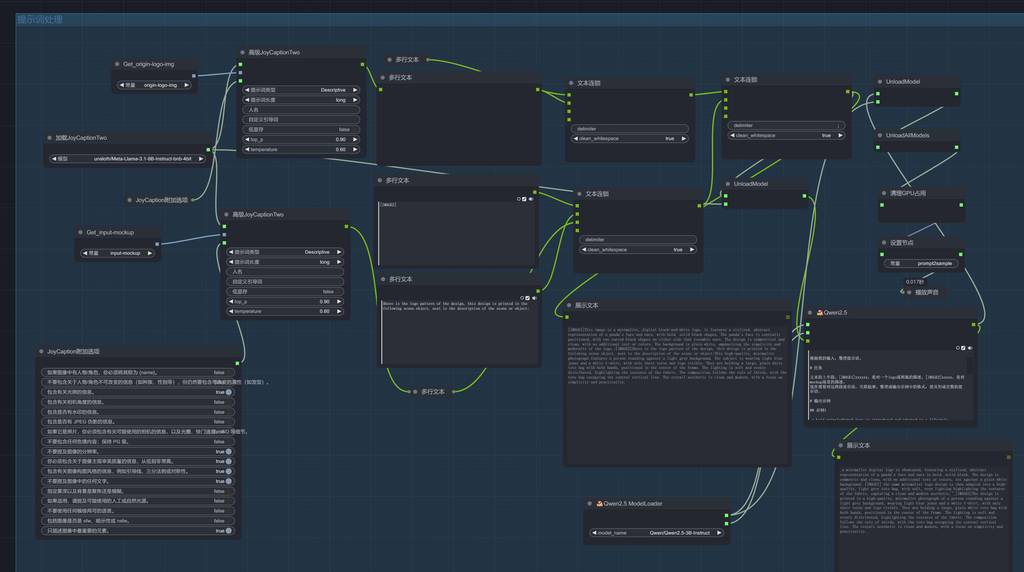Click the collapse dot on 播放声音 node
The width and height of the screenshot is (1024, 572).
click(x=909, y=292)
